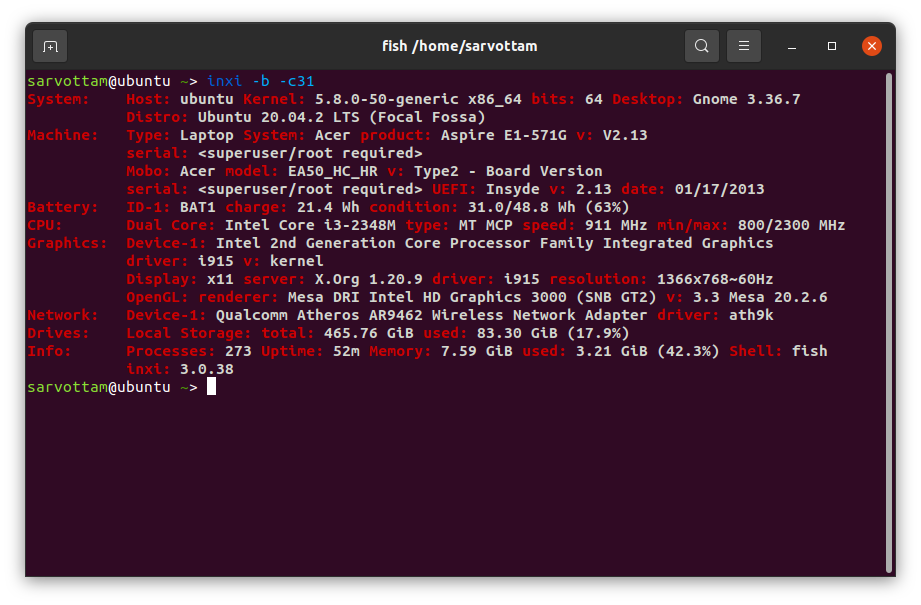Place the cursor at the fish prompt
This screenshot has height=605, width=921.
coord(212,386)
